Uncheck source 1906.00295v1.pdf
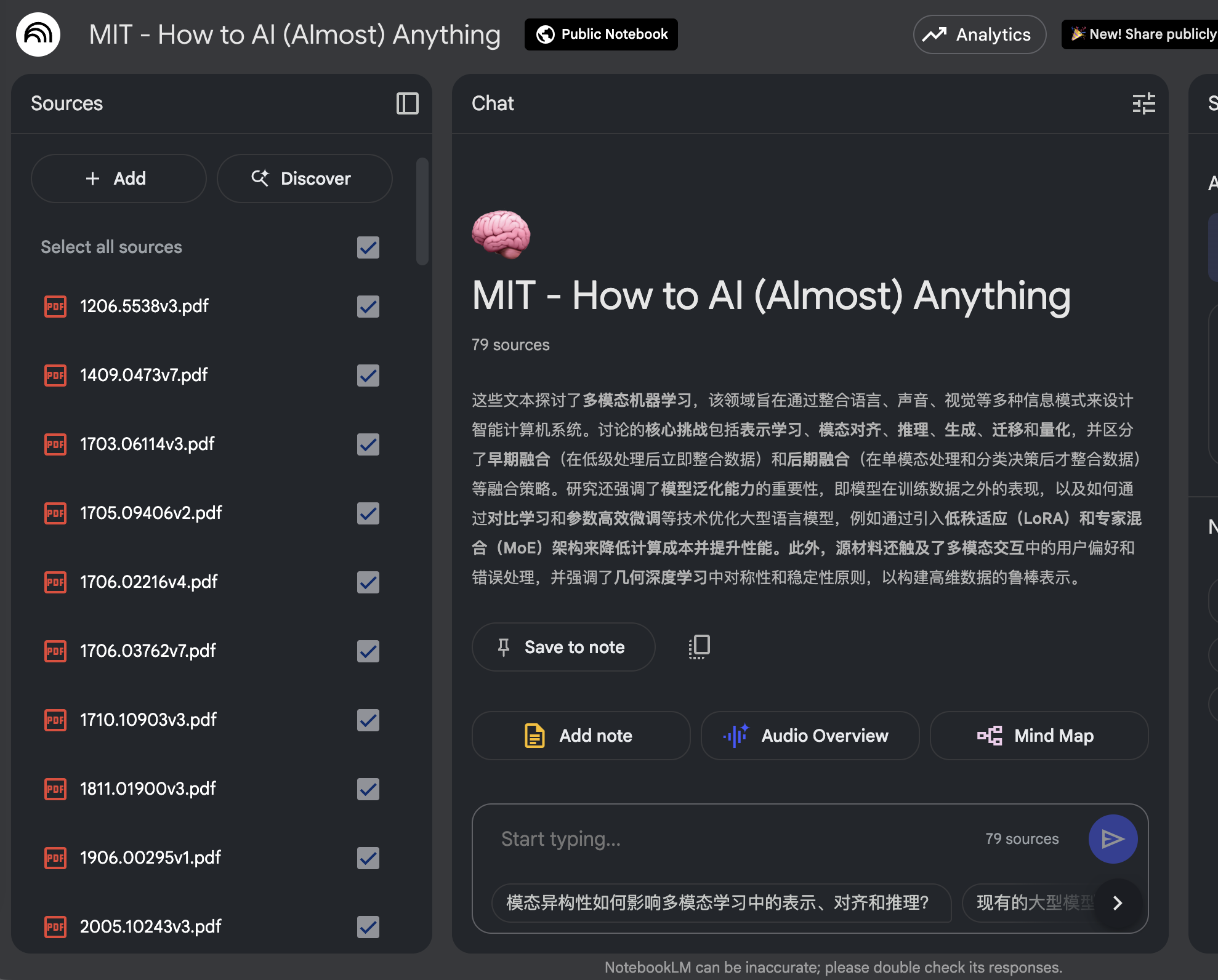The image size is (1218, 980). (368, 858)
